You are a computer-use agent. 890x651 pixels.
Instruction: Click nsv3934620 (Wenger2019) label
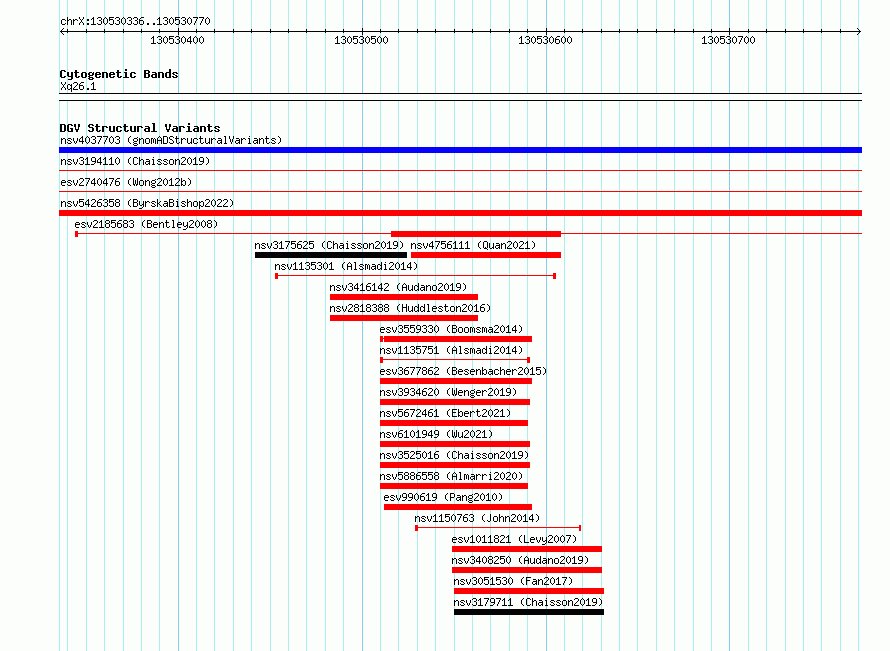448,392
